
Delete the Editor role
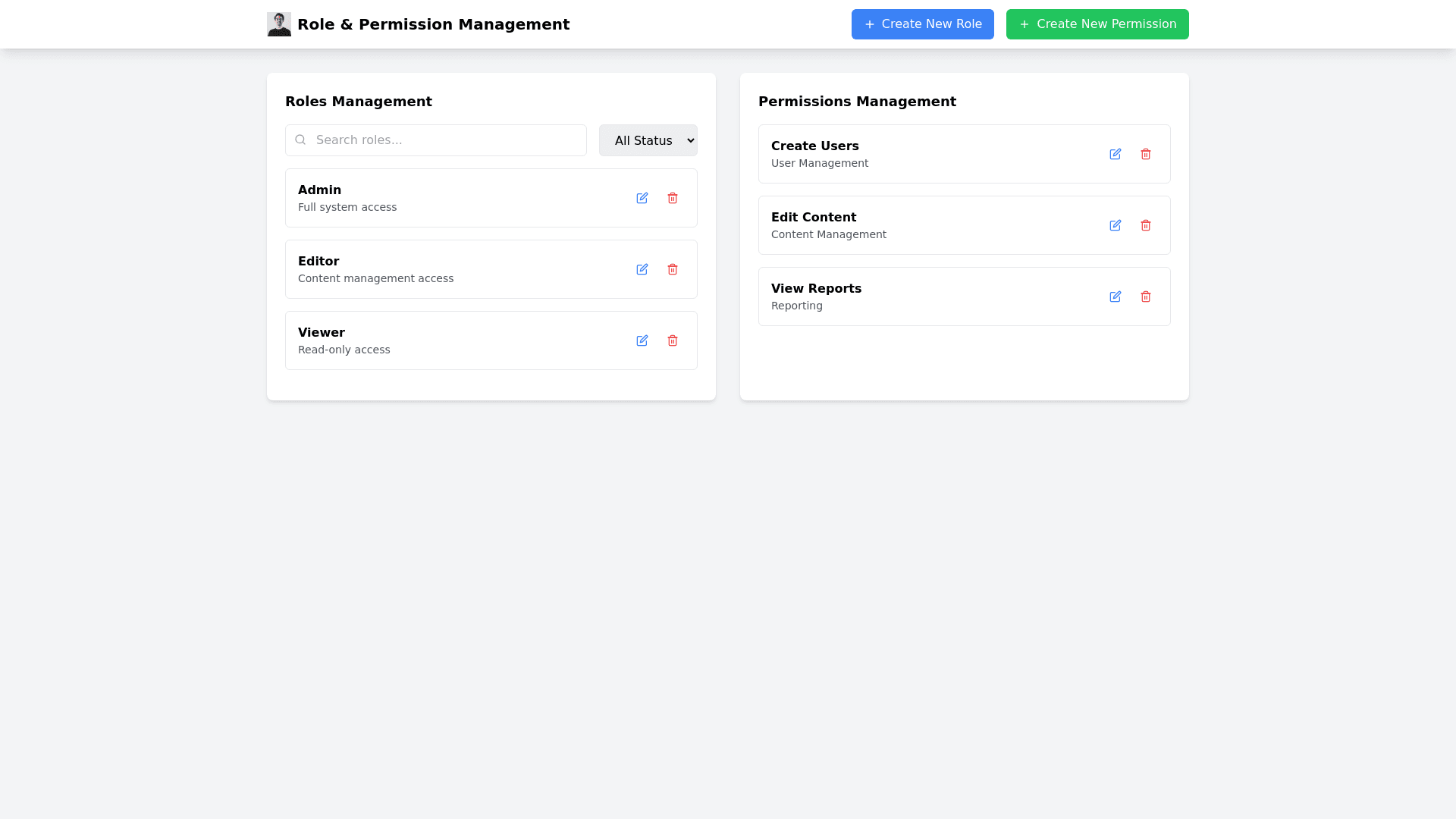pos(673,269)
